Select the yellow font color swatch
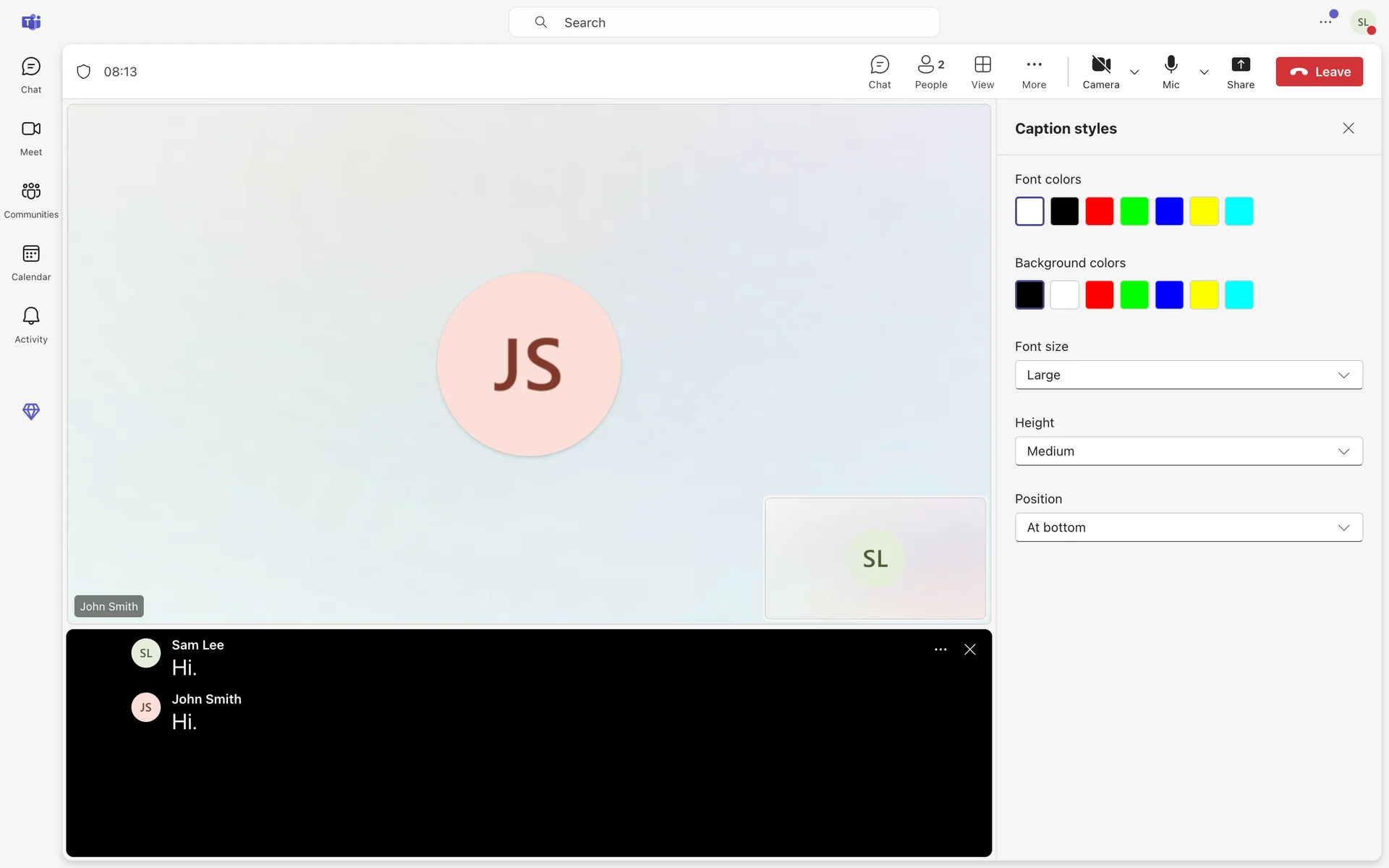This screenshot has width=1389, height=868. tap(1204, 211)
